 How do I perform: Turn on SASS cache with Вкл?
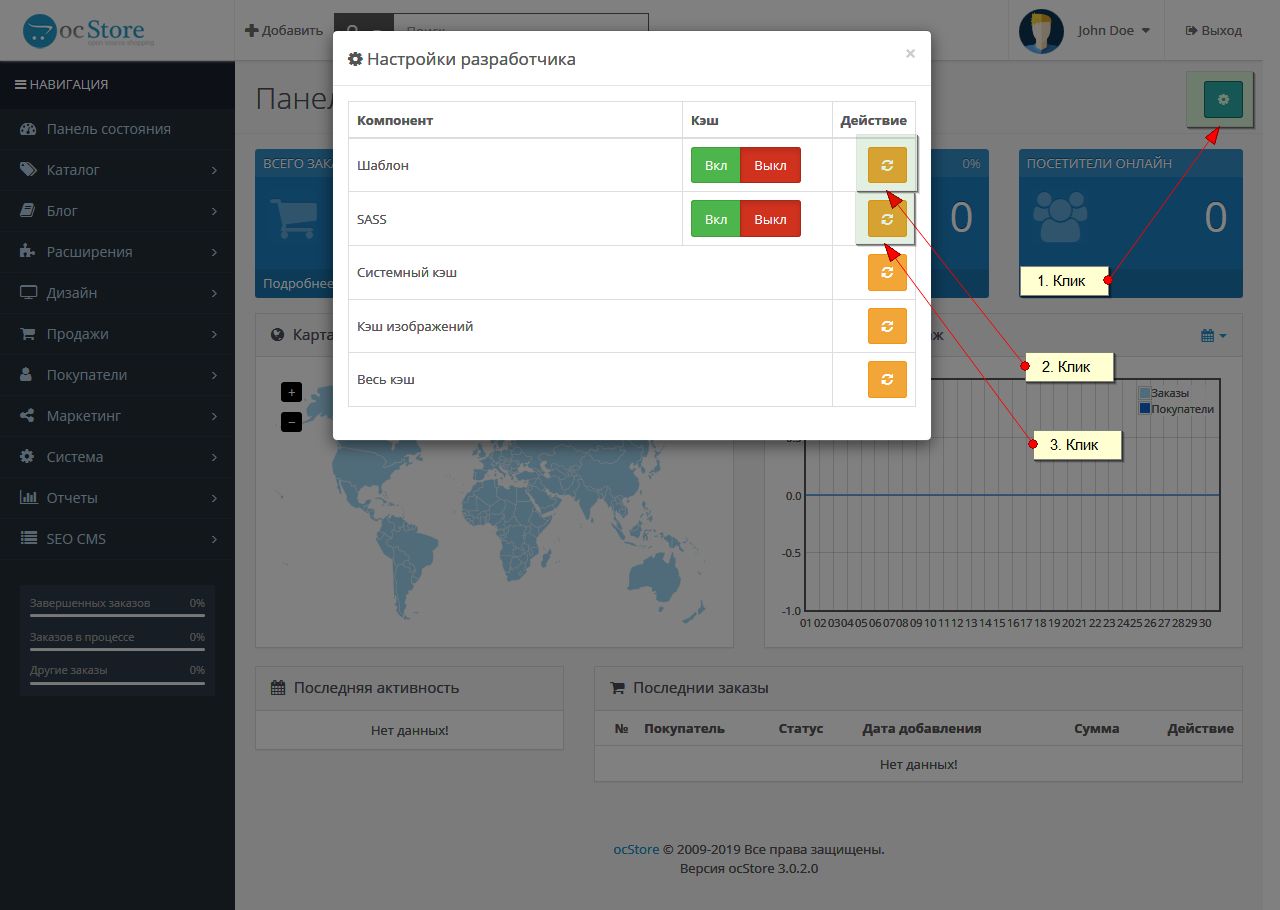tap(716, 219)
